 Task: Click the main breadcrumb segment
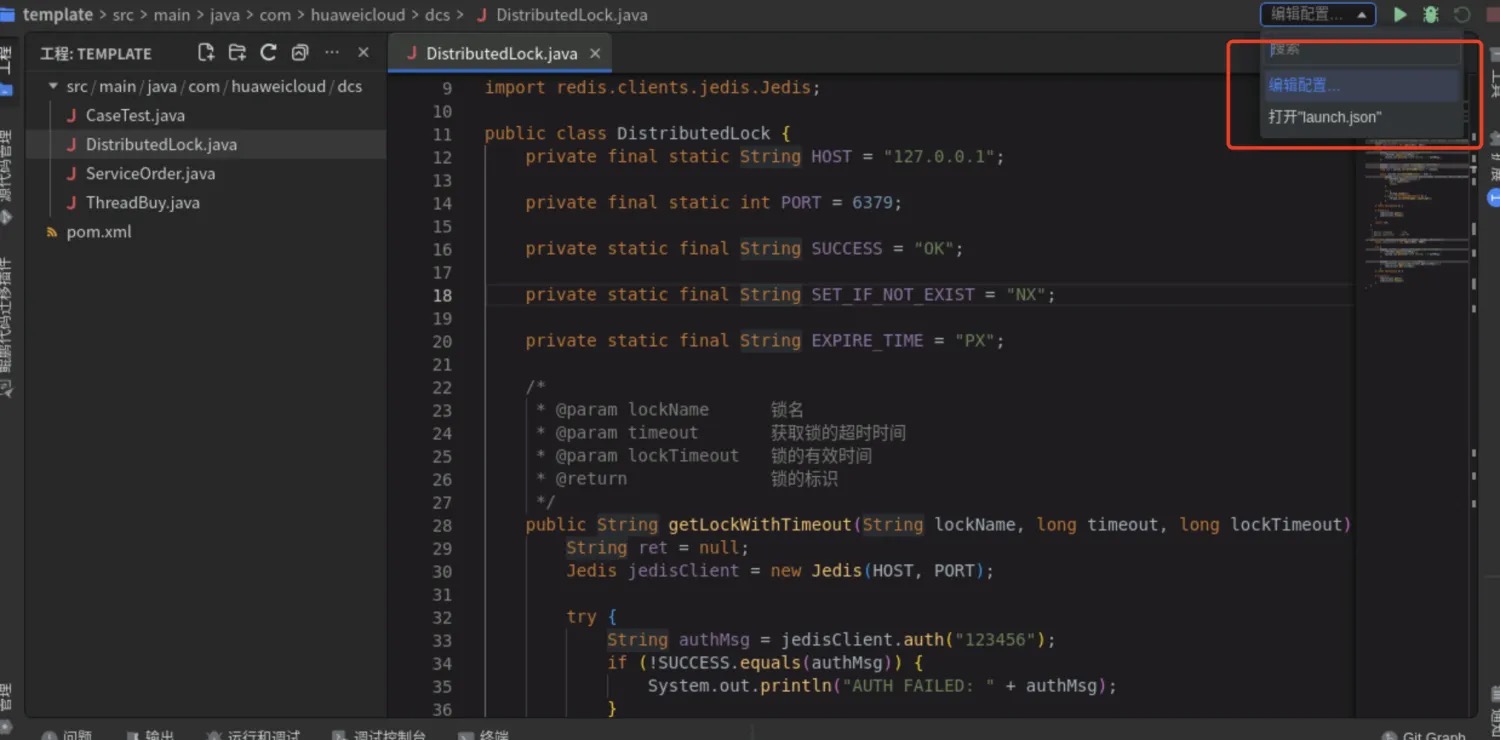[172, 15]
